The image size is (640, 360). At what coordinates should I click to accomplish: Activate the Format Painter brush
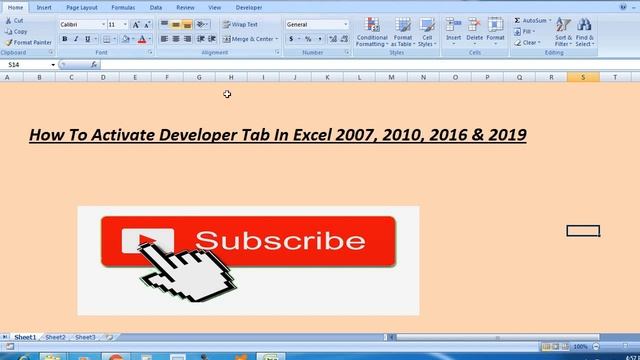tap(9, 42)
